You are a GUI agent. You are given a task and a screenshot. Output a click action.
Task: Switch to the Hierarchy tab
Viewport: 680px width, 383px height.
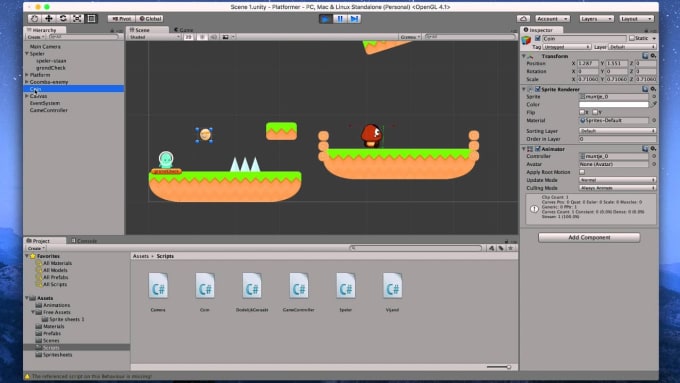point(45,30)
